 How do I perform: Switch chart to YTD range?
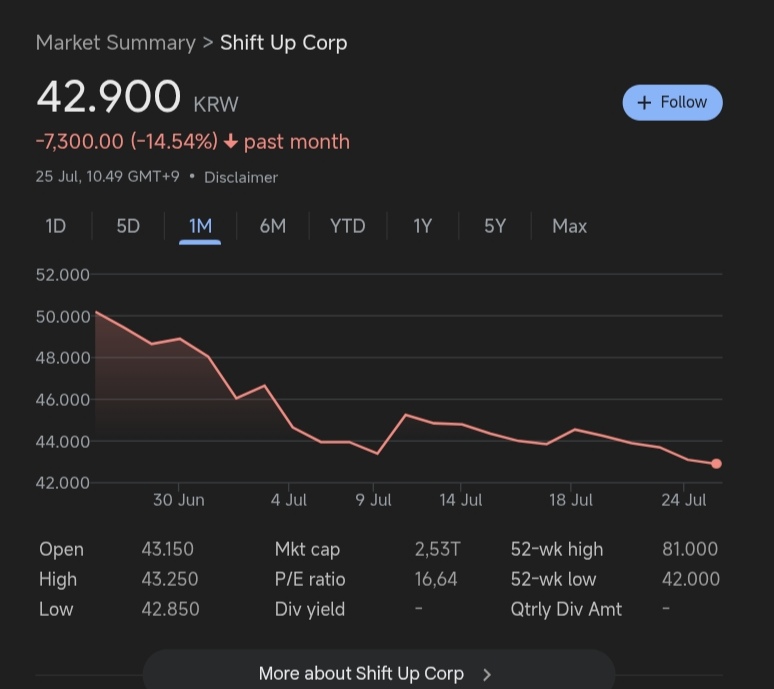[x=348, y=226]
